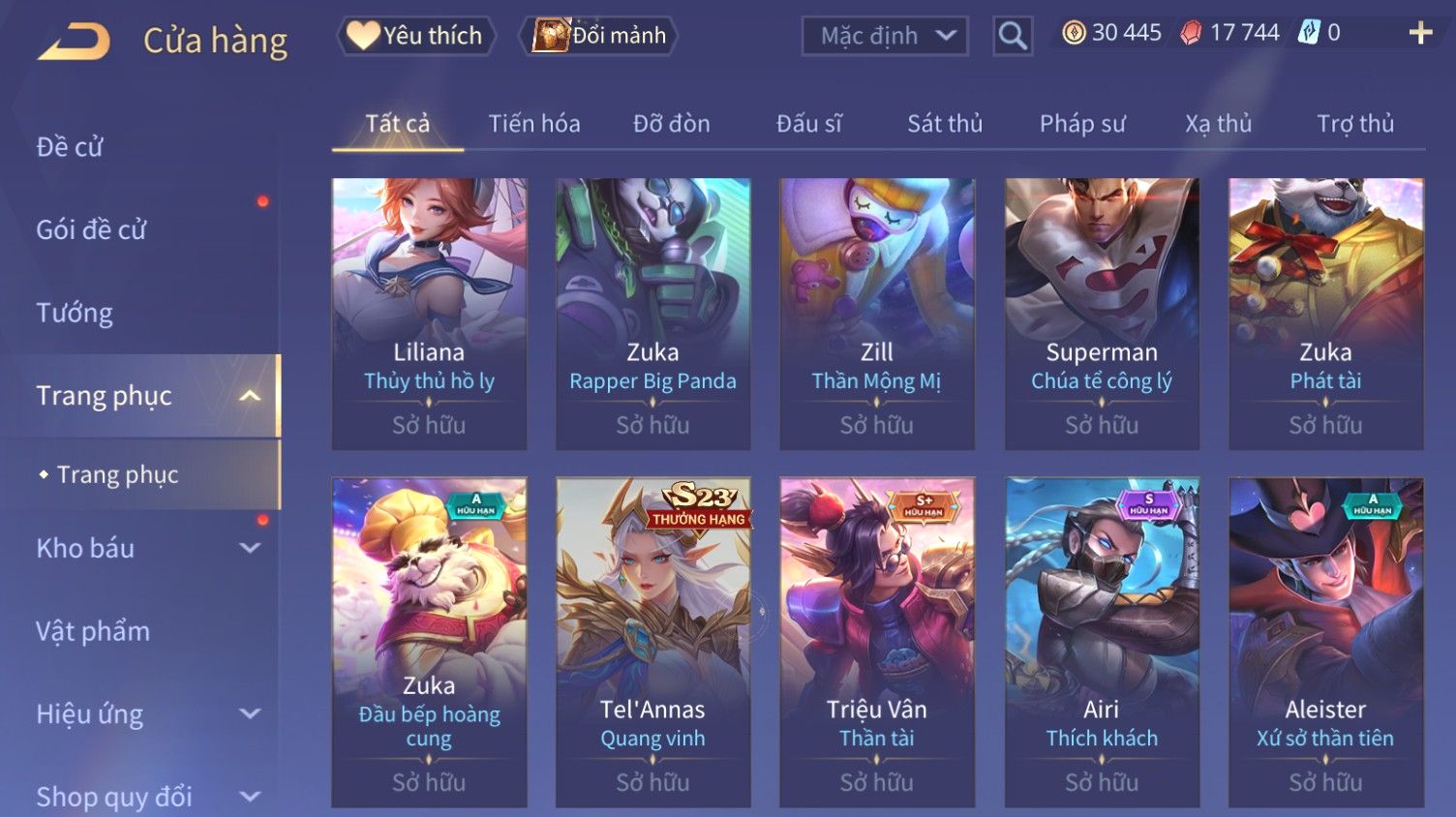Tap the plus icon to add currency

1420,34
